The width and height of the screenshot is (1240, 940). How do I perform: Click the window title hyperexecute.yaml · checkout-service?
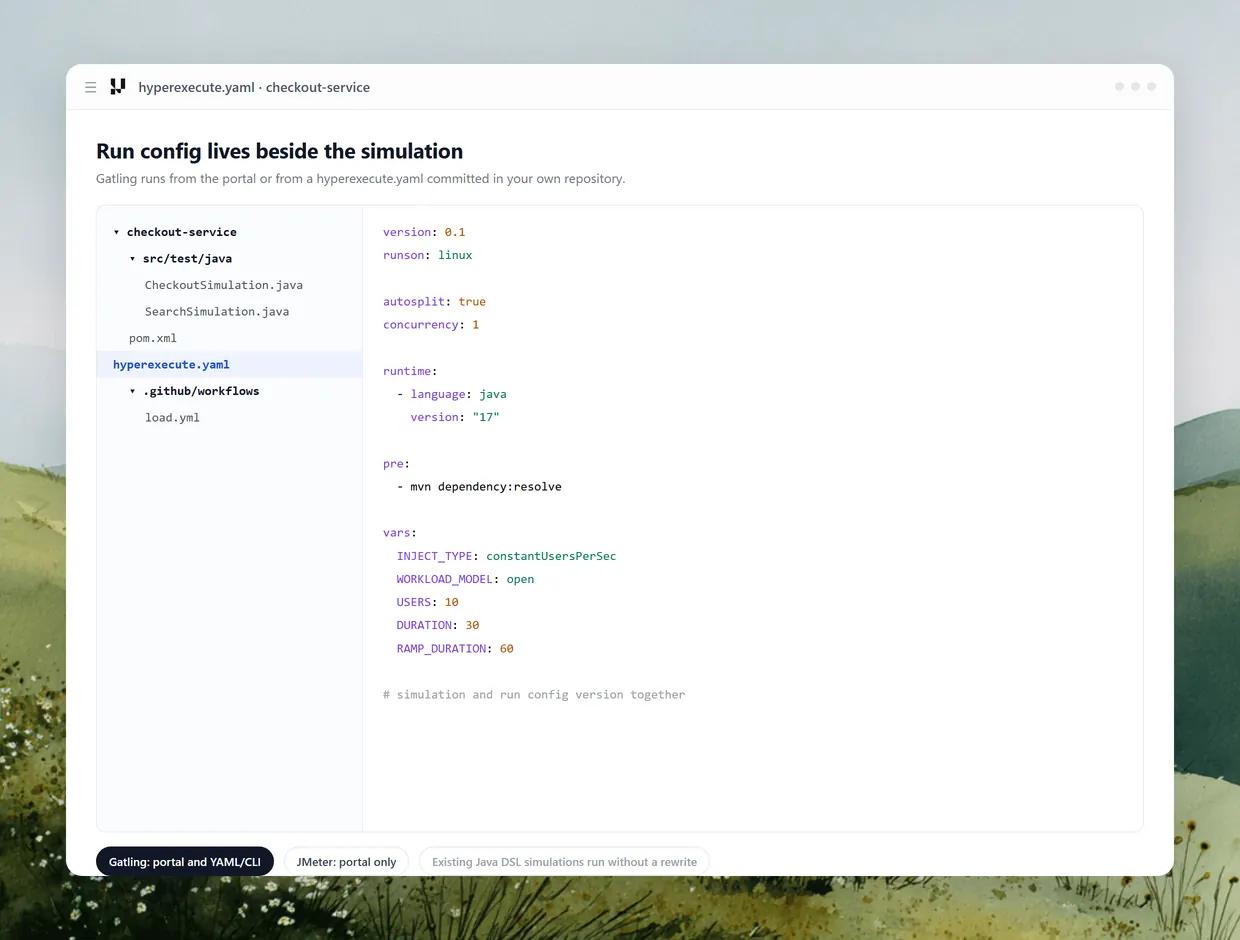(x=254, y=87)
